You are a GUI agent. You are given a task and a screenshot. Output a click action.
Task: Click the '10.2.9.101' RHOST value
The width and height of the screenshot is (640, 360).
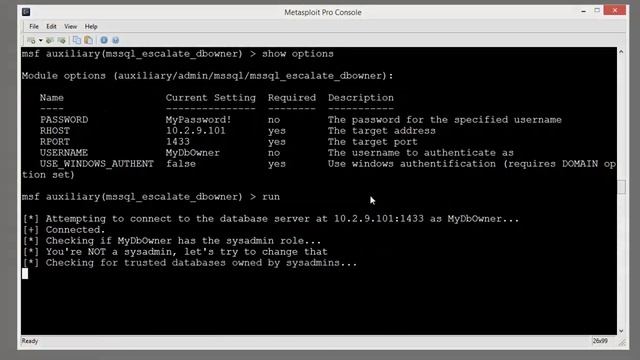tap(196, 131)
